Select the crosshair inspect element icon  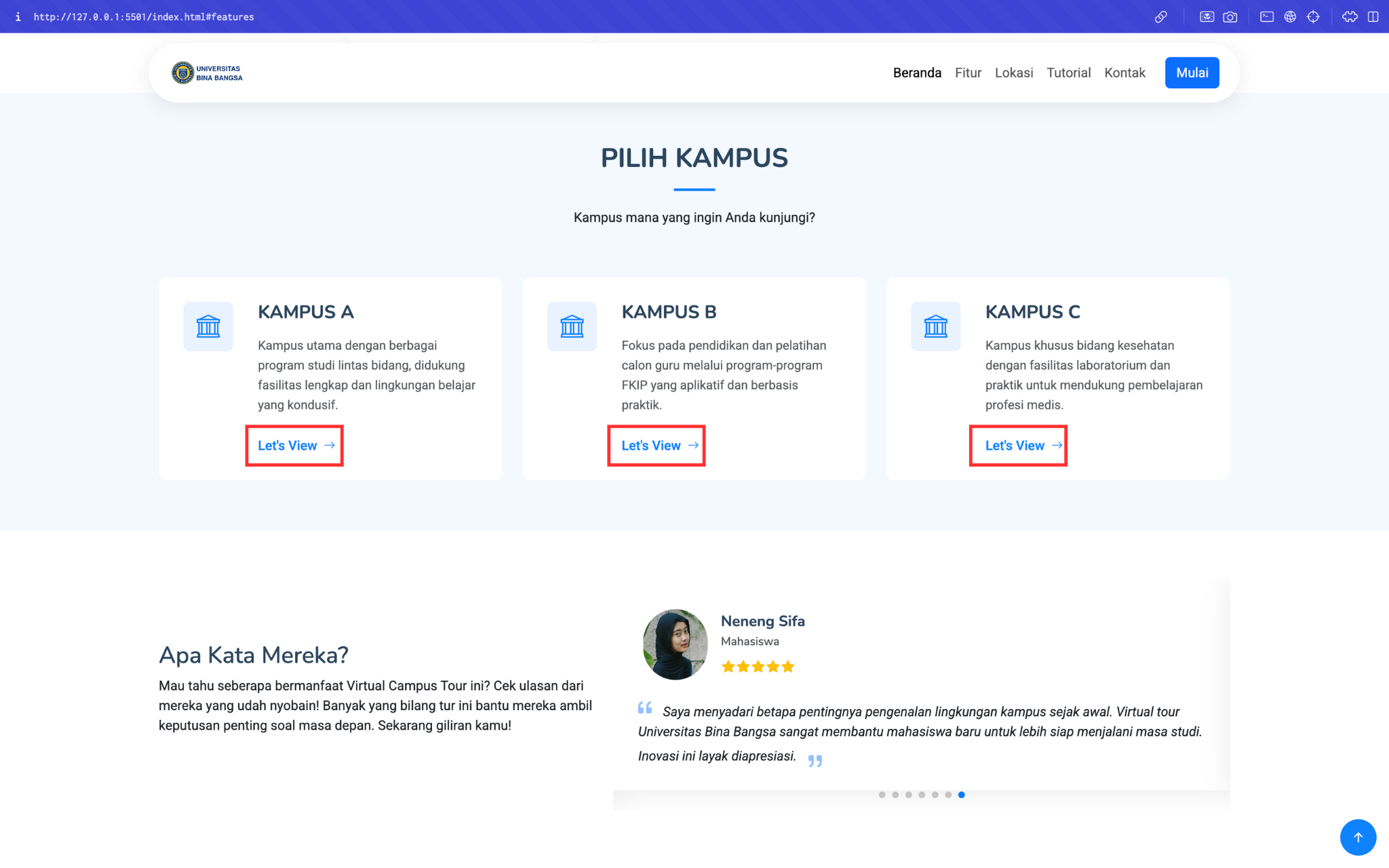pyautogui.click(x=1313, y=17)
